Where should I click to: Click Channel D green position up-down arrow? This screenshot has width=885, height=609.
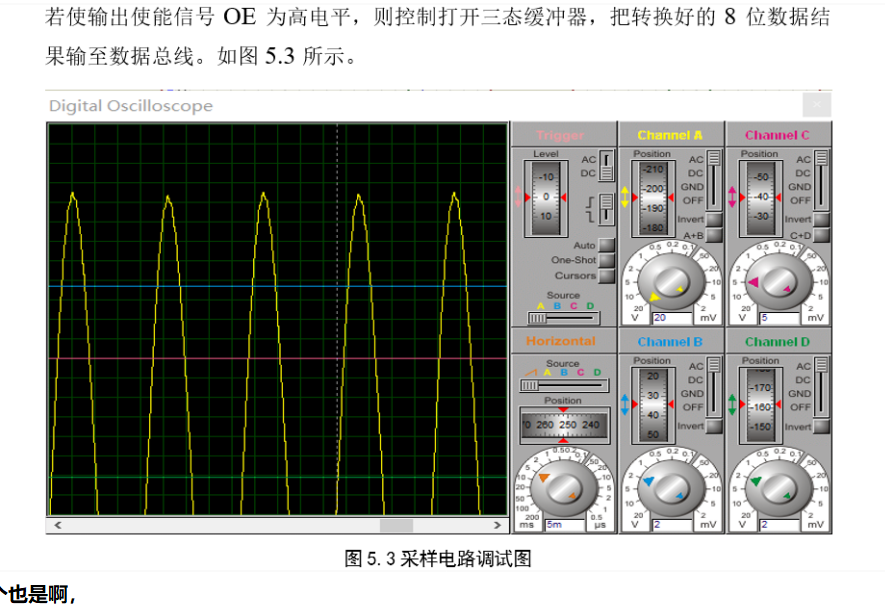732,404
